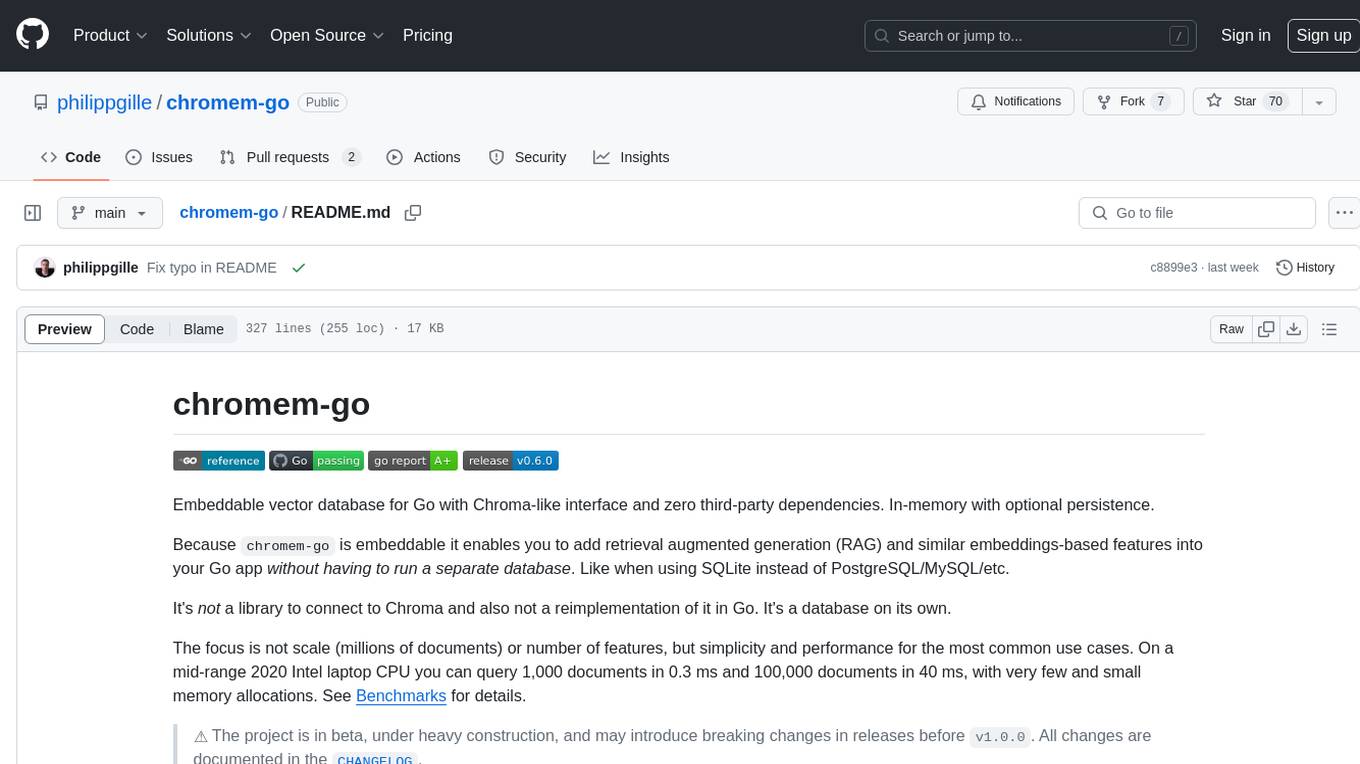The height and width of the screenshot is (764, 1360).
Task: Open chromem-go breadcrumb link
Action: pos(228,212)
